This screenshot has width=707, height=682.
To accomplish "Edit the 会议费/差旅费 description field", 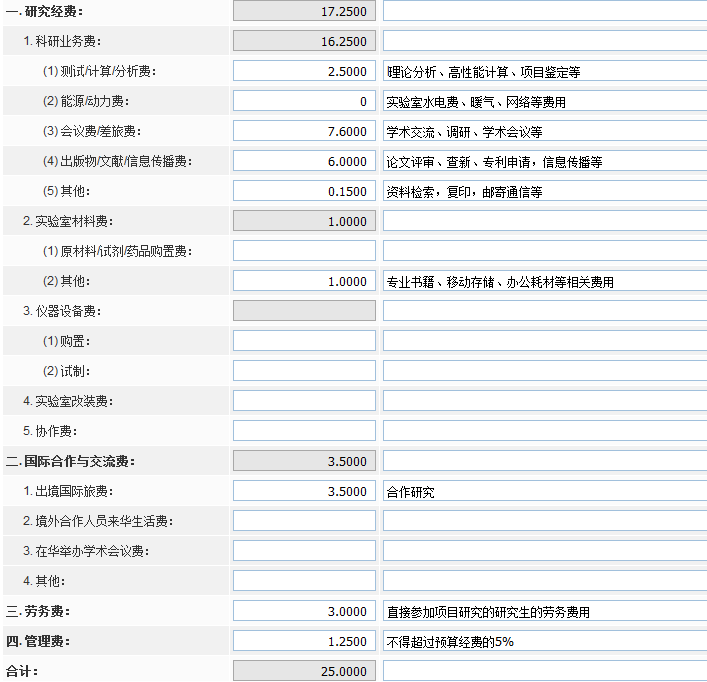I will pos(545,131).
